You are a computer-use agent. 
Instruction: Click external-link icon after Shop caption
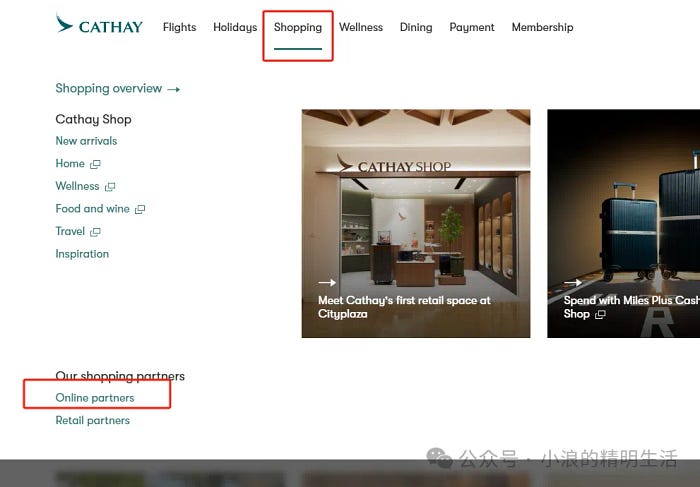click(x=600, y=315)
